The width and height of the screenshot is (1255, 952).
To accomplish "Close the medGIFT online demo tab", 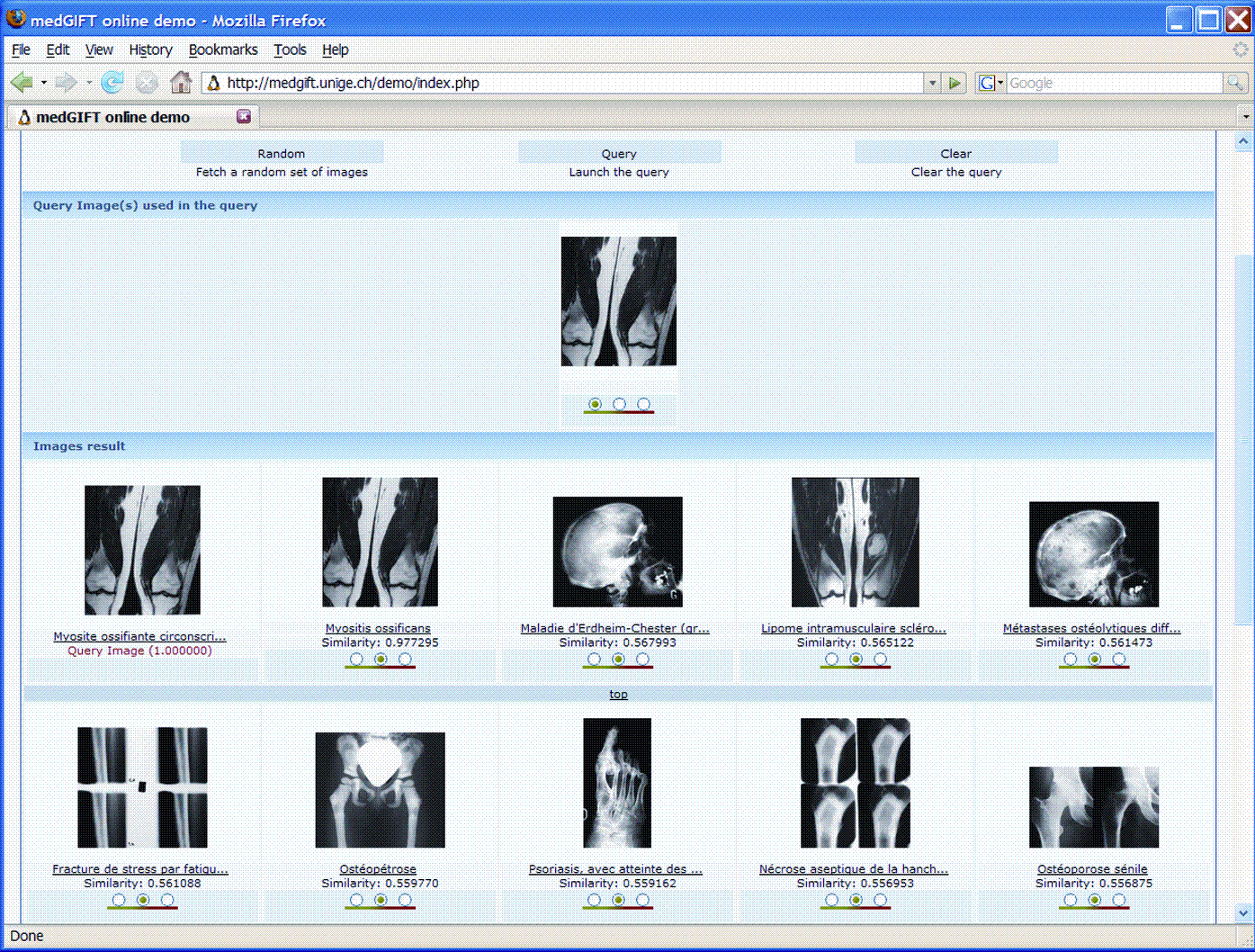I will [244, 116].
